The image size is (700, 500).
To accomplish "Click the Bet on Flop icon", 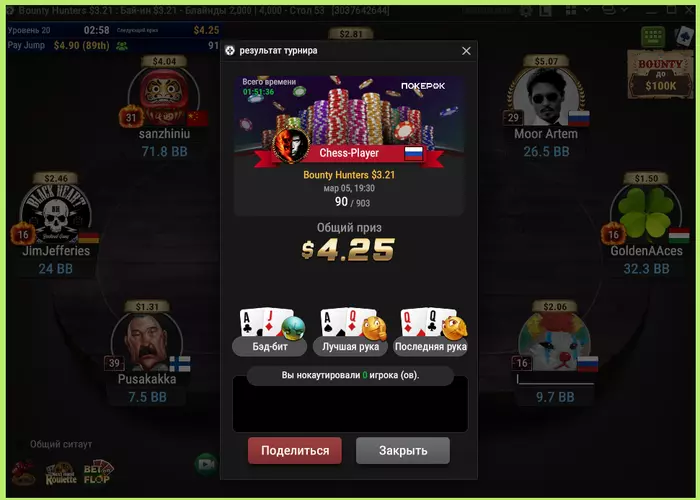I will point(98,473).
